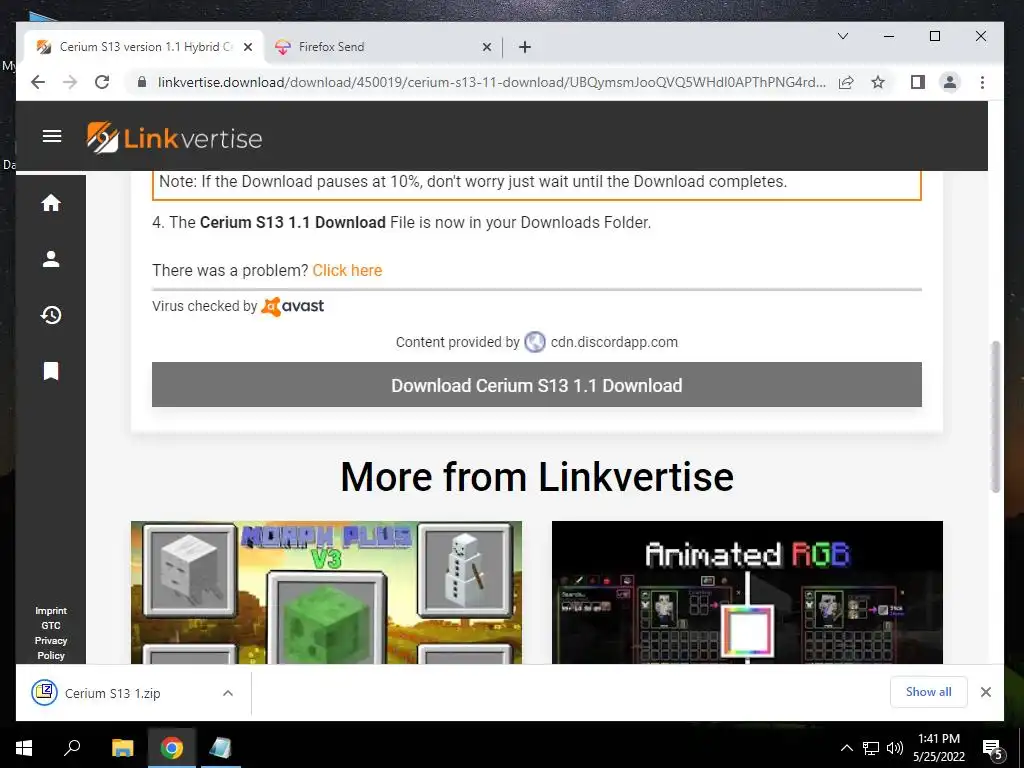Image resolution: width=1024 pixels, height=768 pixels.
Task: View site info via the lock icon
Action: [x=142, y=82]
